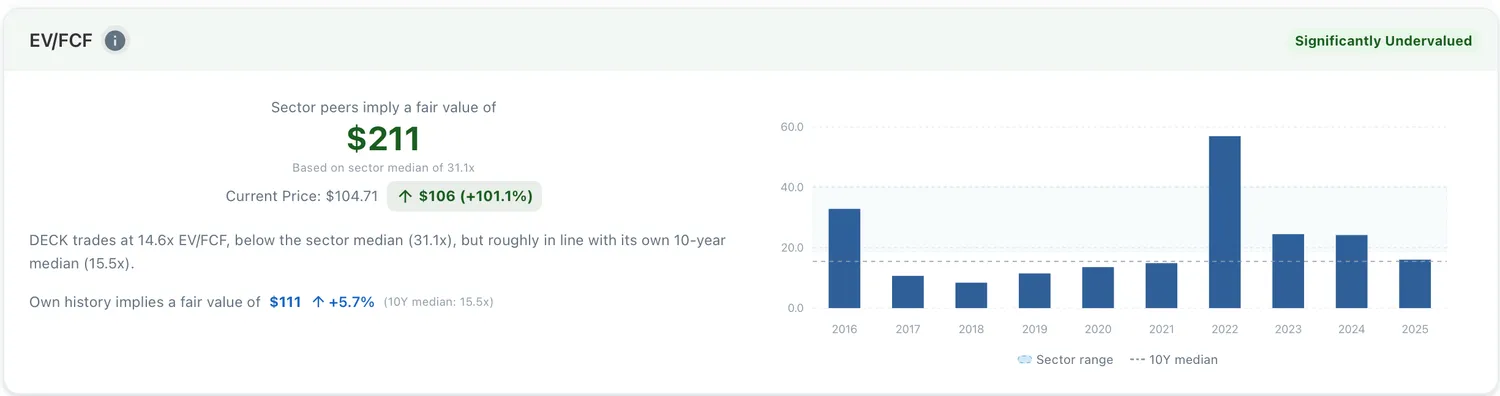The height and width of the screenshot is (396, 1500).
Task: Select the 2016 bar in the chart
Action: point(844,258)
